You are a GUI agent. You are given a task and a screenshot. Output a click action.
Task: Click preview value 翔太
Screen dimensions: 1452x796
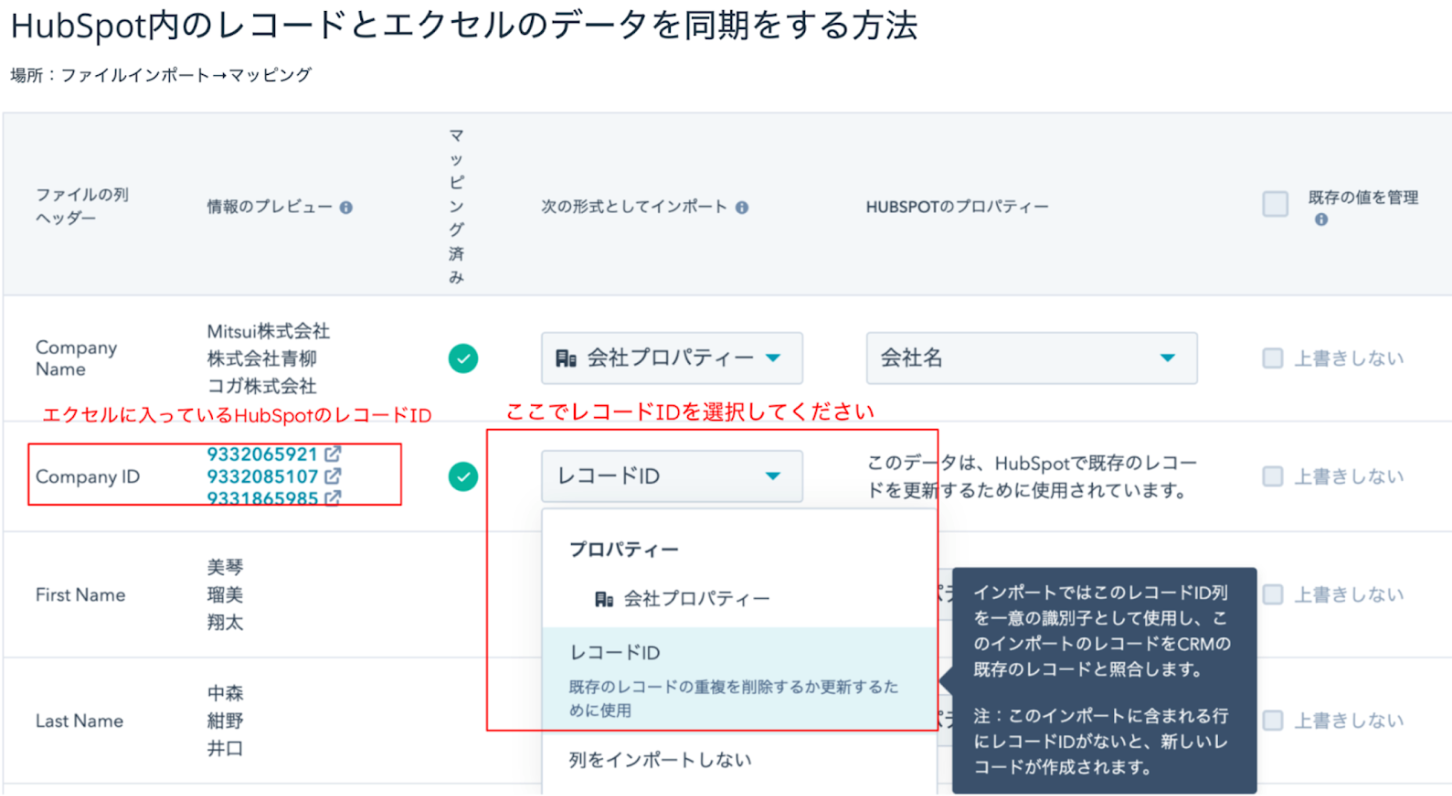pos(225,622)
